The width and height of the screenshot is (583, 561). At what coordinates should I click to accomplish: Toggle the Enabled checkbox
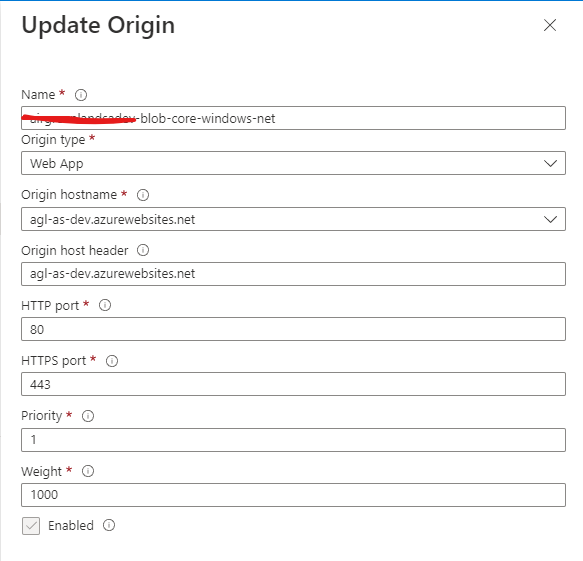click(31, 526)
